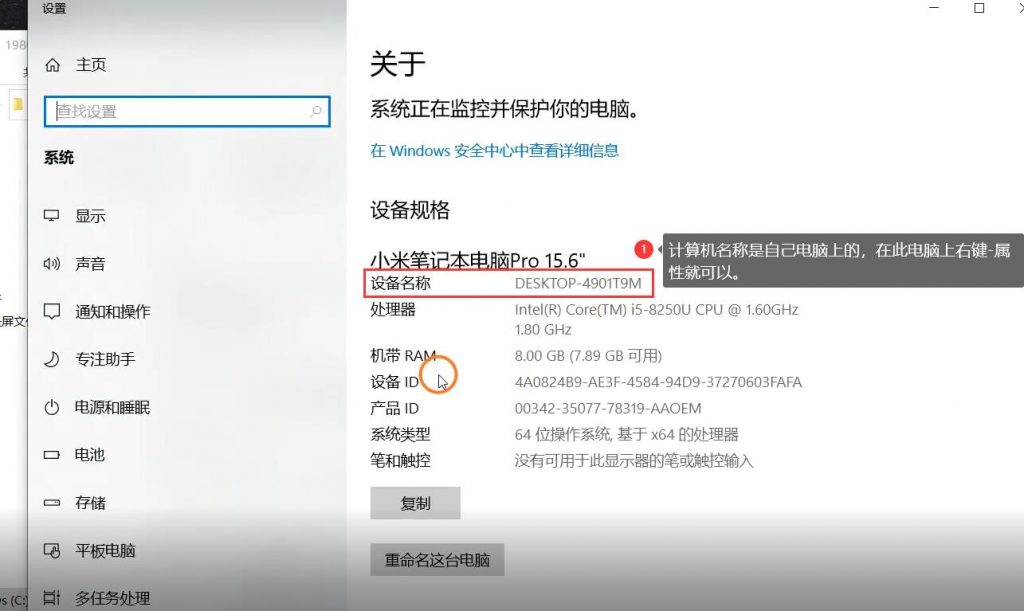Select the device name DESKTOP-4901T9M text

click(x=578, y=283)
